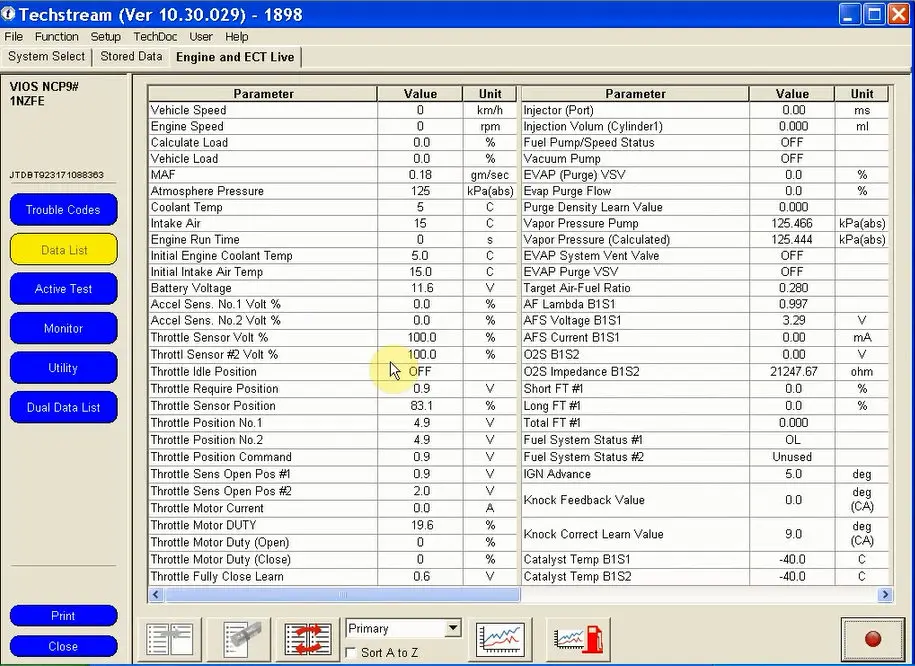915x666 pixels.
Task: Open the Help menu
Action: point(236,37)
